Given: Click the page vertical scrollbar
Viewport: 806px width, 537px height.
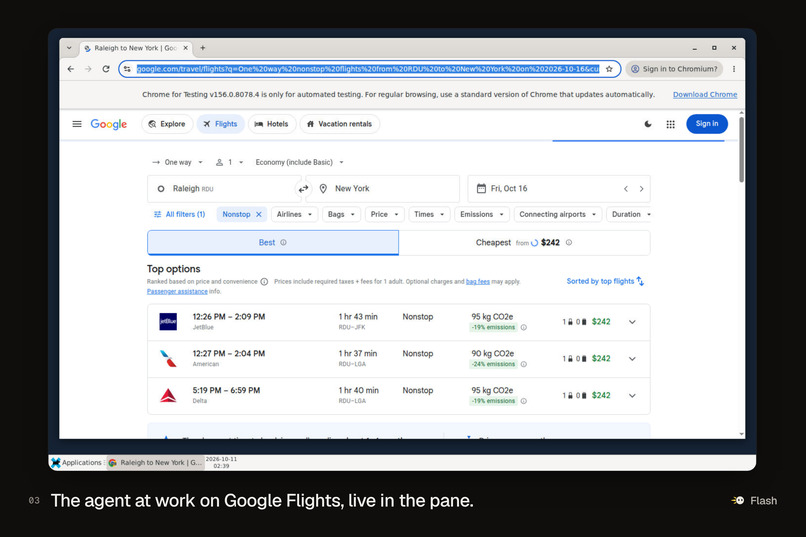Looking at the screenshot, I should pos(741,149).
